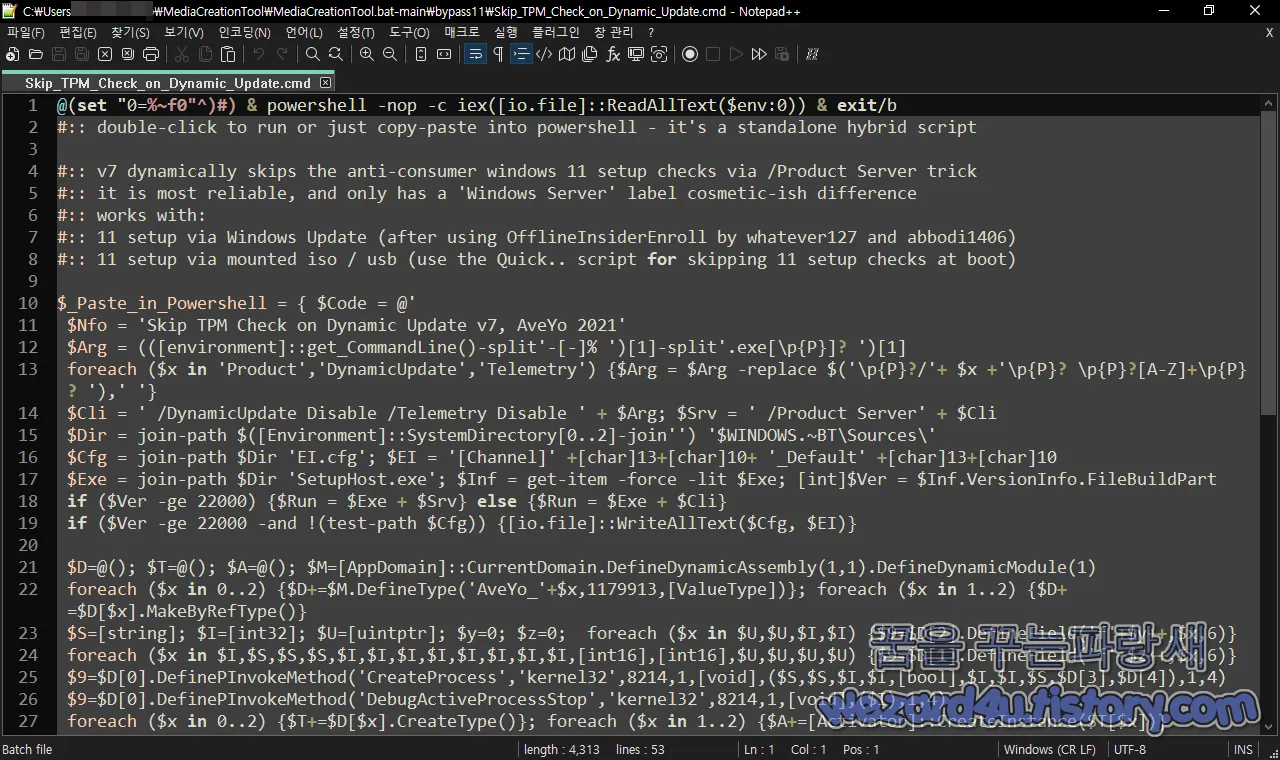Open the Function List fx icon

[613, 54]
